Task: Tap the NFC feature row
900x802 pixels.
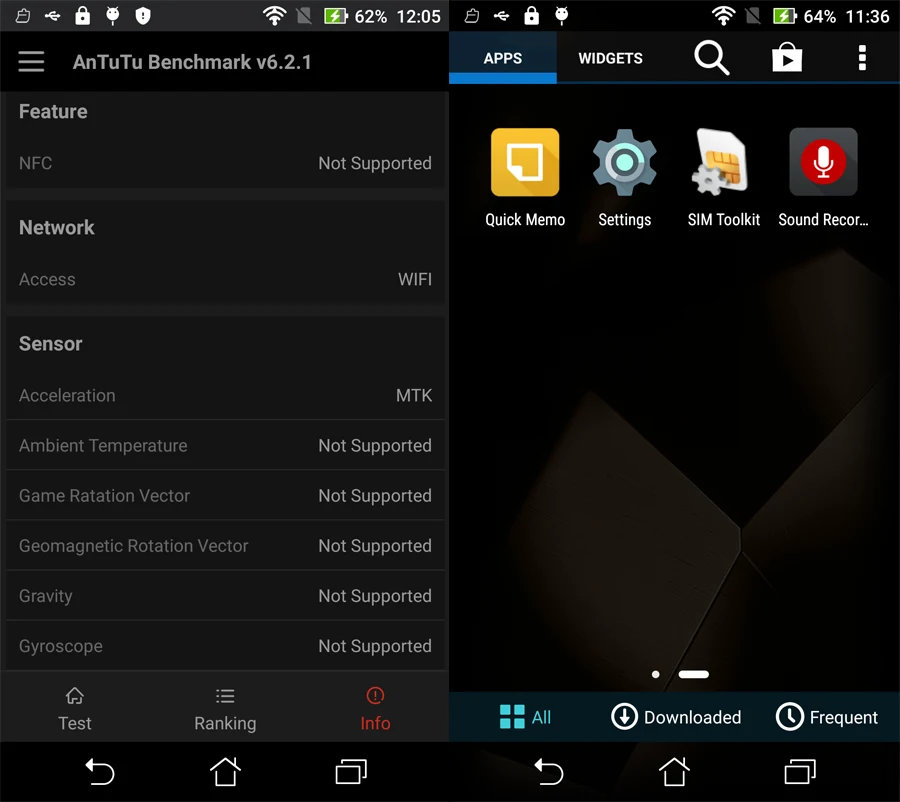Action: pyautogui.click(x=225, y=163)
